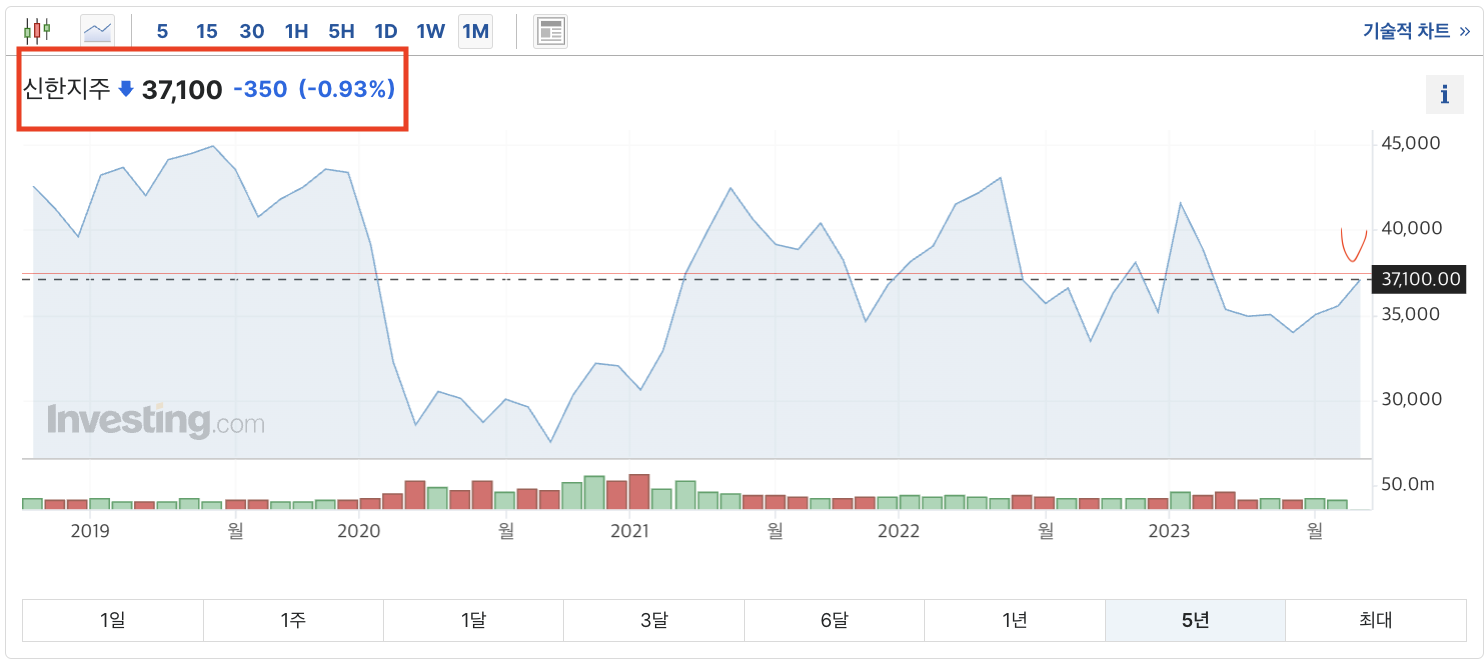Click the 2020 time axis label
Screen dimensions: 1484x662
(x=359, y=531)
